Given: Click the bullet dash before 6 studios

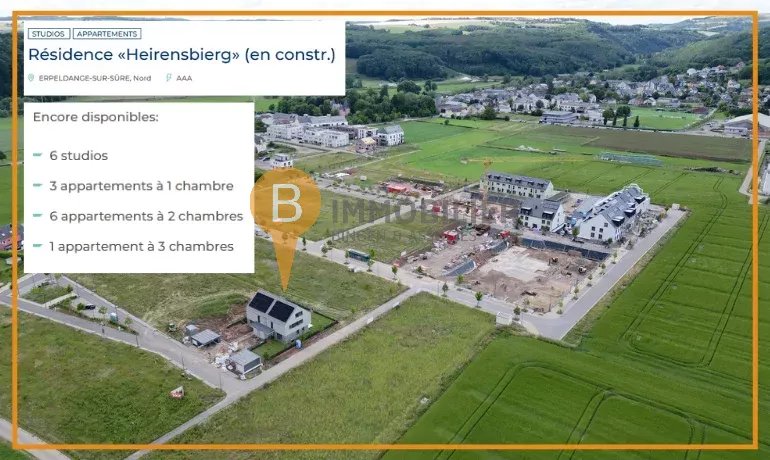Looking at the screenshot, I should [x=38, y=155].
